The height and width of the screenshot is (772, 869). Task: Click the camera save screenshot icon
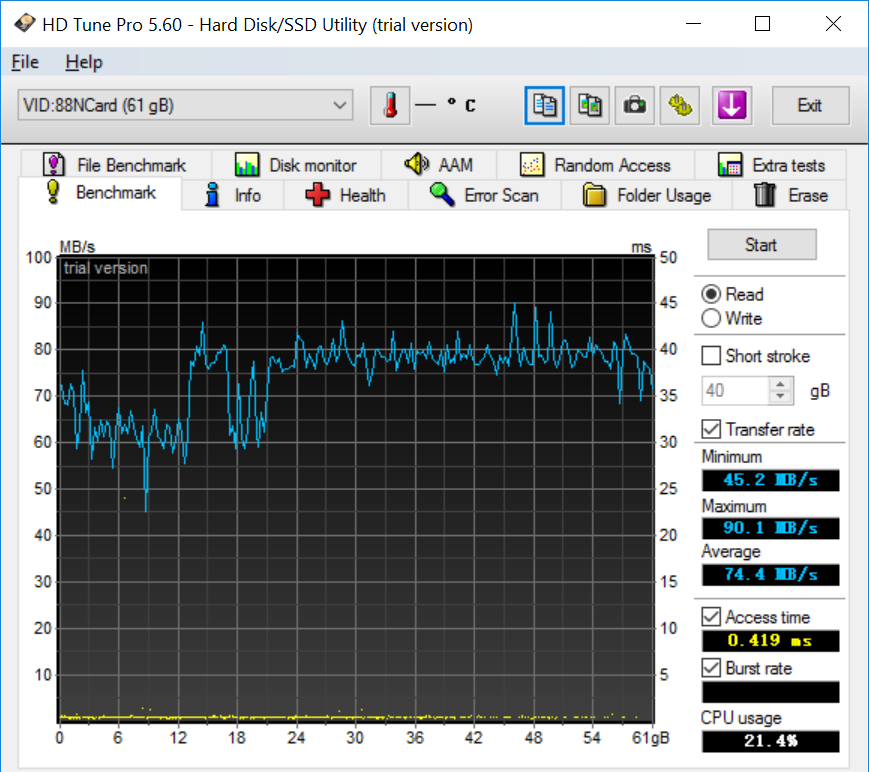(x=635, y=106)
